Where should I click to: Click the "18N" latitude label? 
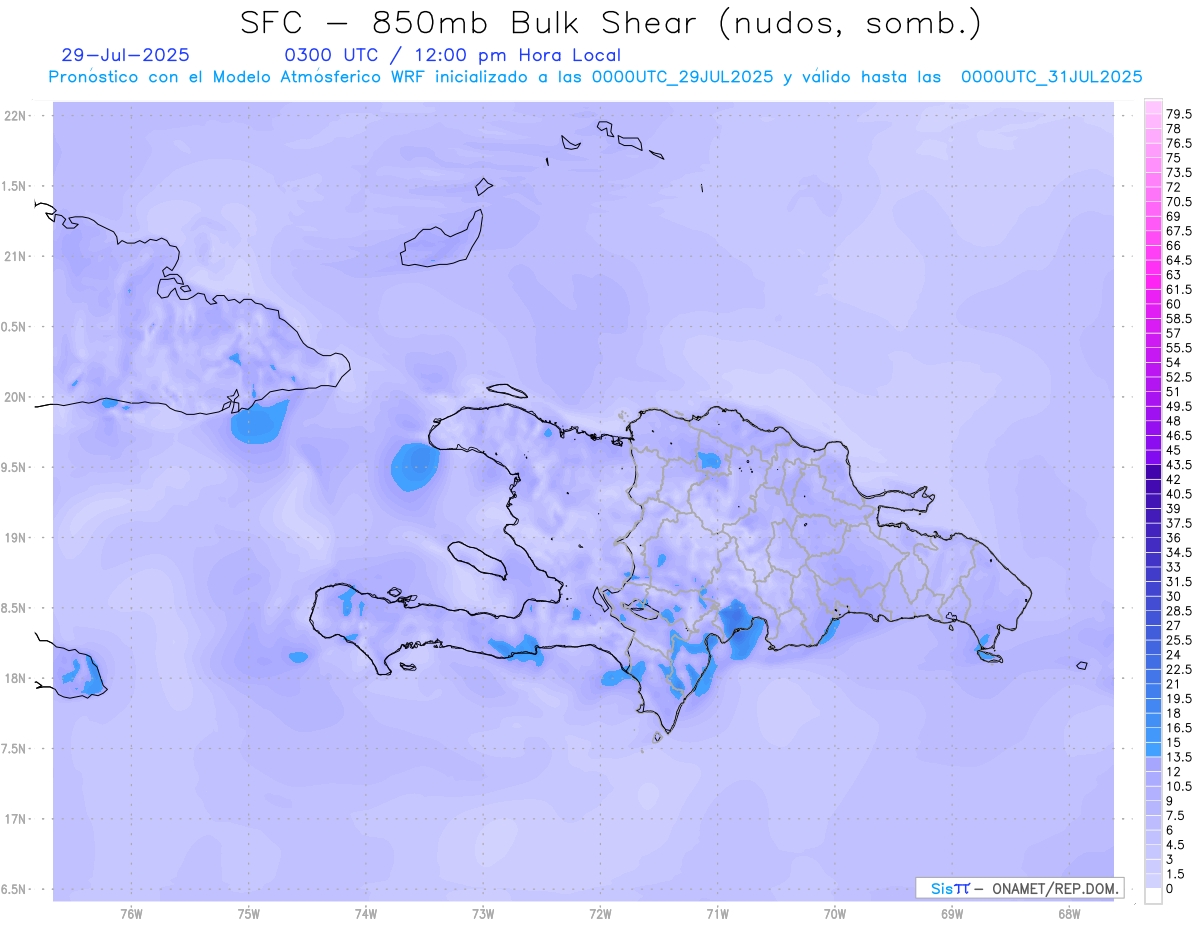15,679
